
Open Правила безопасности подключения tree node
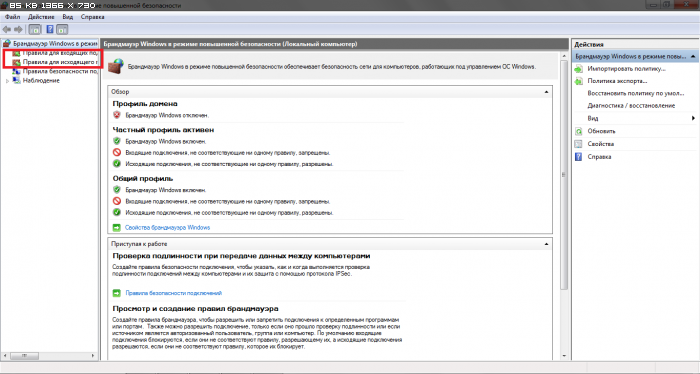(60, 71)
